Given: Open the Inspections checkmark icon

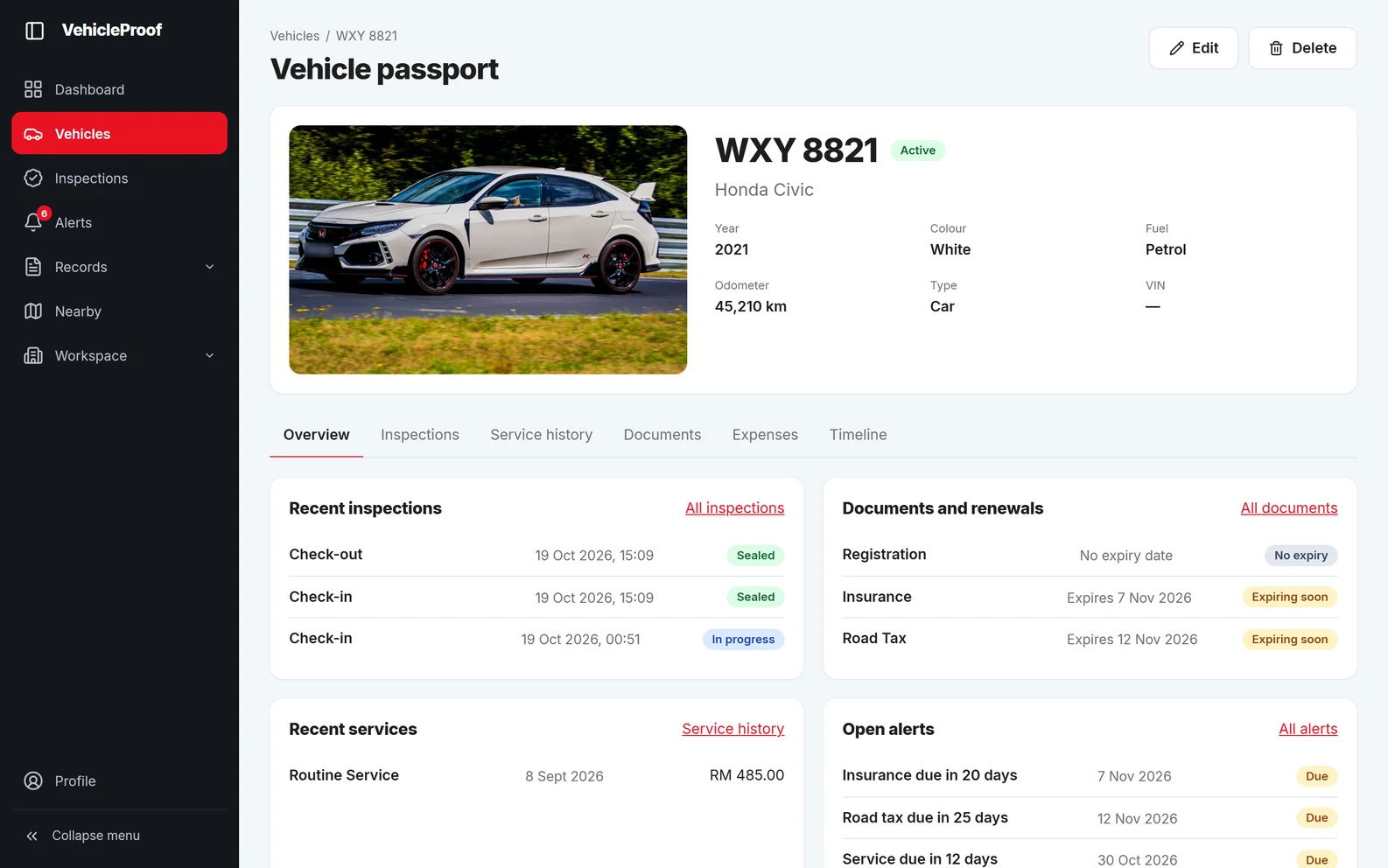Looking at the screenshot, I should 33,178.
